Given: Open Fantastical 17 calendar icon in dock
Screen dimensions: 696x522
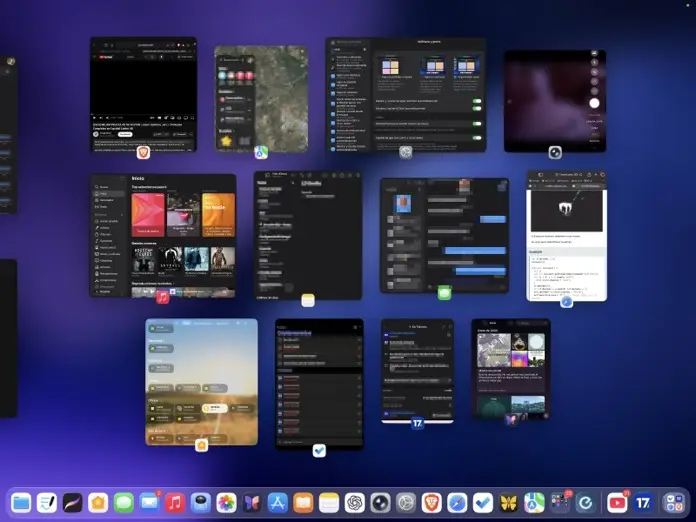Looking at the screenshot, I should (643, 503).
